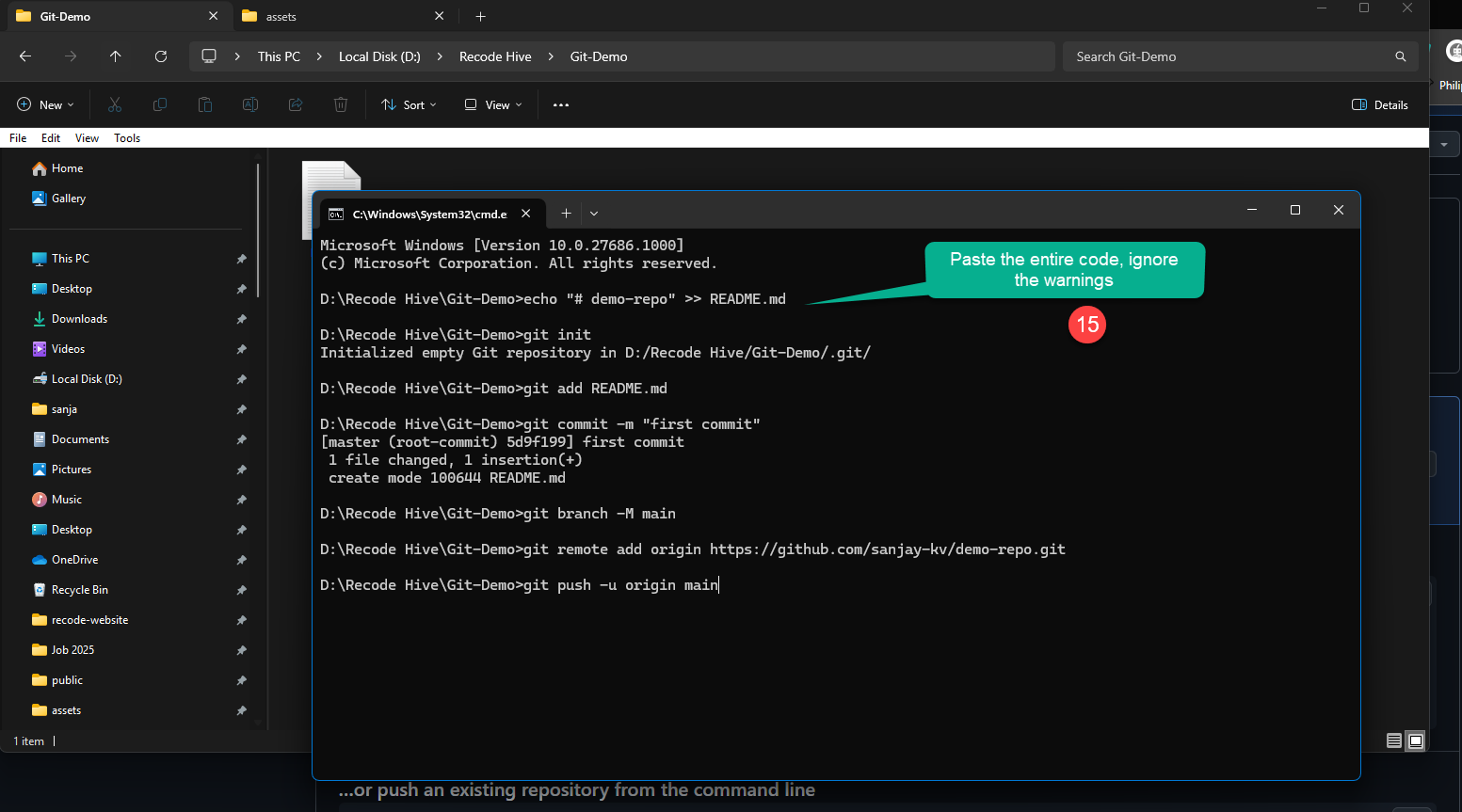Screen dimensions: 1462x812
Task: Switch to details view in the status bar
Action: pos(1393,740)
